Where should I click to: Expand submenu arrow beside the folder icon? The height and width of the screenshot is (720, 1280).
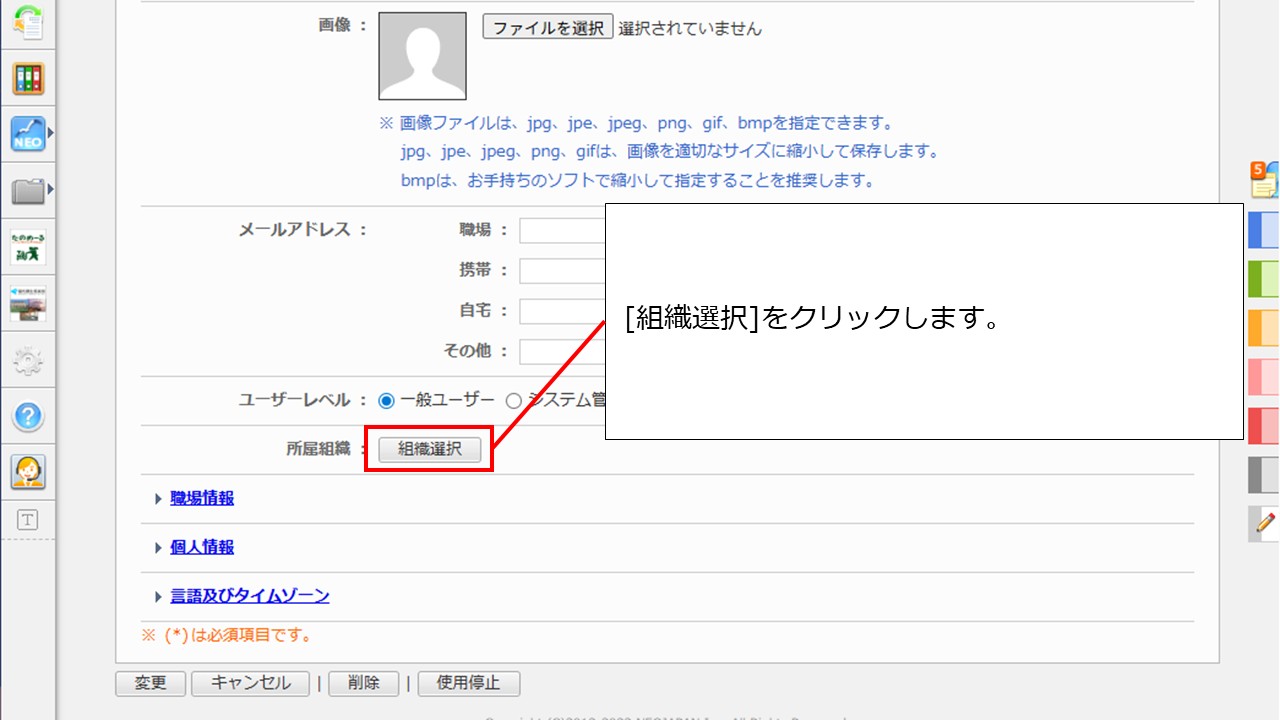point(51,188)
